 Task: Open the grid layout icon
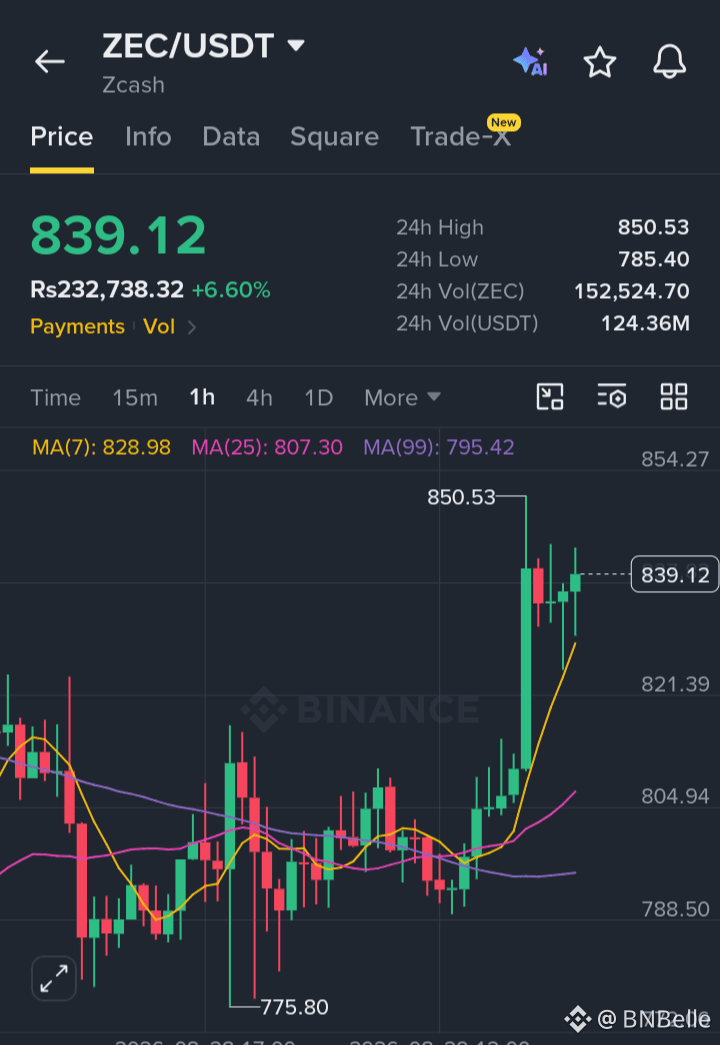pyautogui.click(x=673, y=397)
